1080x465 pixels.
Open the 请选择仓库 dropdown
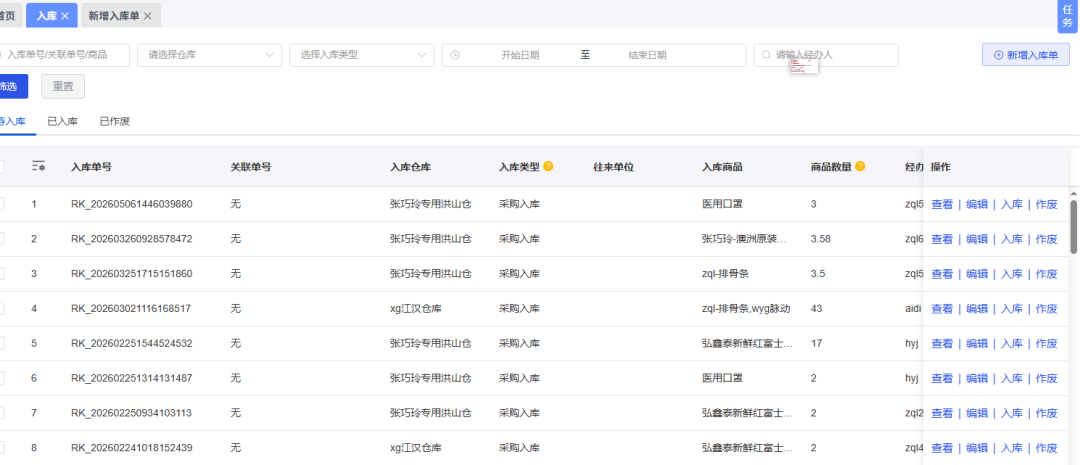coord(209,55)
